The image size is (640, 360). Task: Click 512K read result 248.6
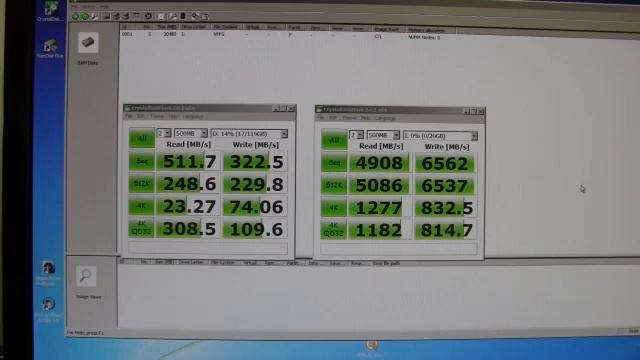[189, 184]
